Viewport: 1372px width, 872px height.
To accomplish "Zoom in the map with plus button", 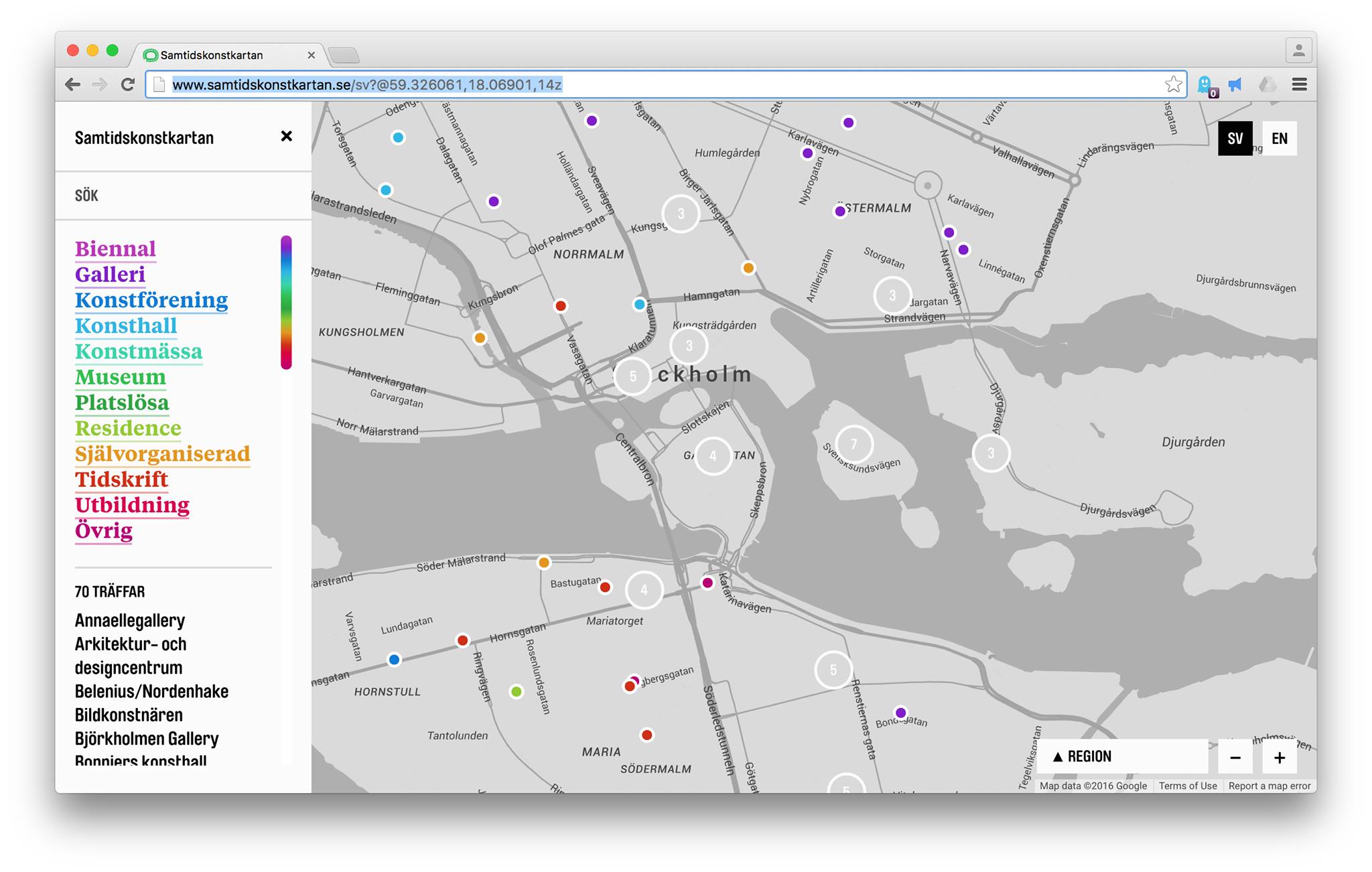I will [x=1280, y=757].
